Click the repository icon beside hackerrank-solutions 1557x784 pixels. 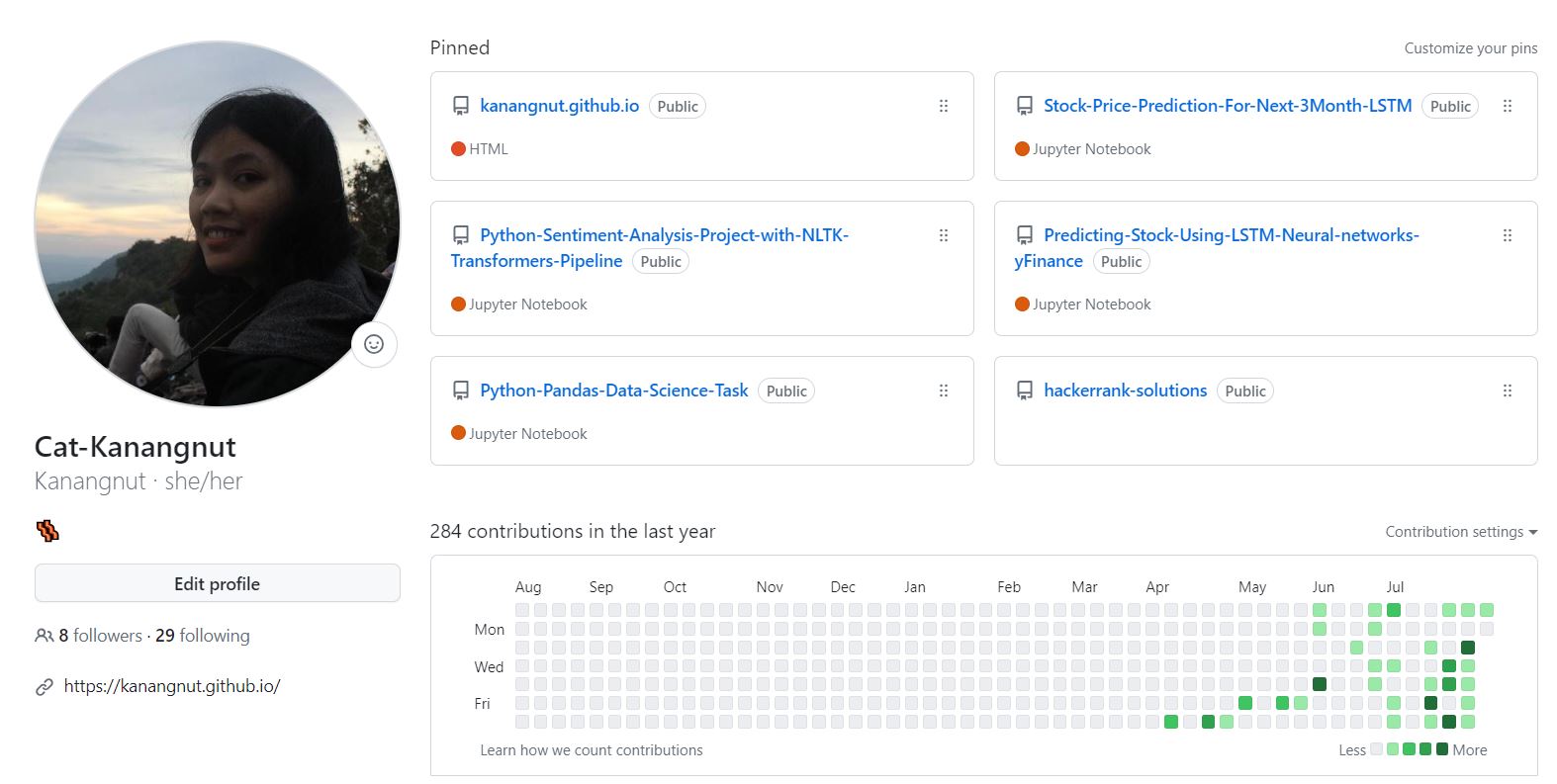click(x=1025, y=391)
